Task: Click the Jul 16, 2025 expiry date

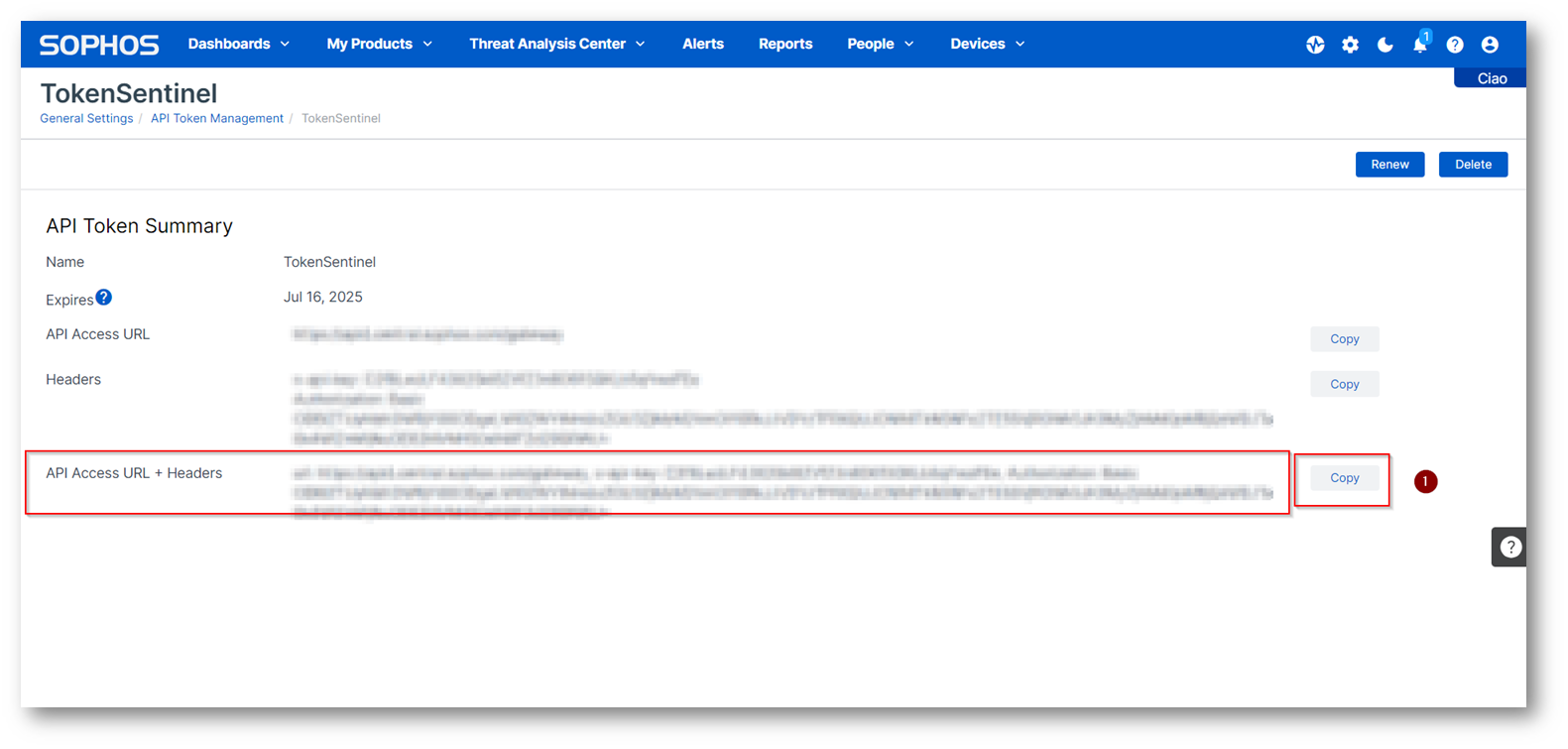Action: click(323, 297)
